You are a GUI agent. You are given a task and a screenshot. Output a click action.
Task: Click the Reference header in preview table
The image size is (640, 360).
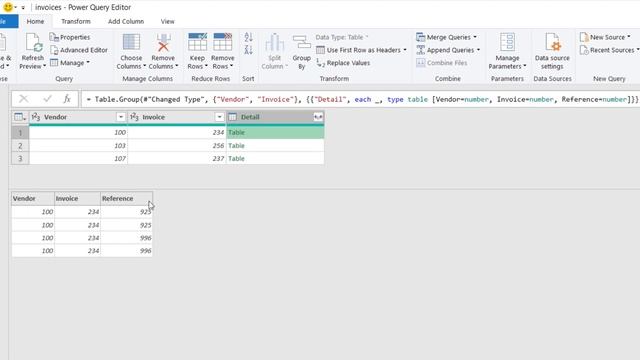127,198
